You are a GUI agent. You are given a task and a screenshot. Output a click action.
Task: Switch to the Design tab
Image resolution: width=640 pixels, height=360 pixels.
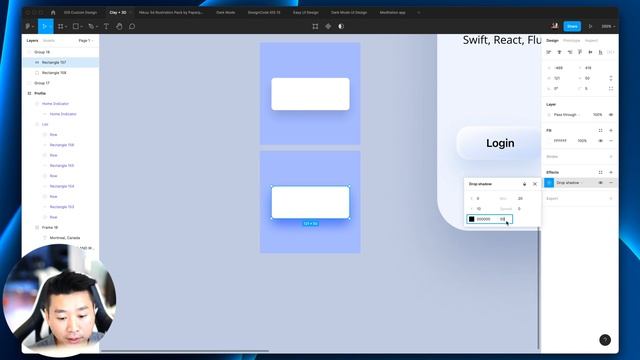pyautogui.click(x=552, y=40)
